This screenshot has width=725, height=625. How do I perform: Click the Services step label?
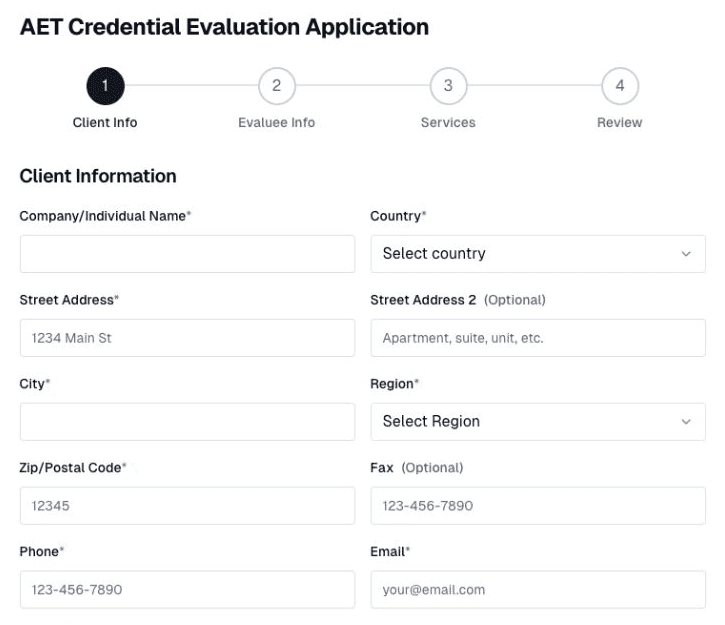[448, 123]
